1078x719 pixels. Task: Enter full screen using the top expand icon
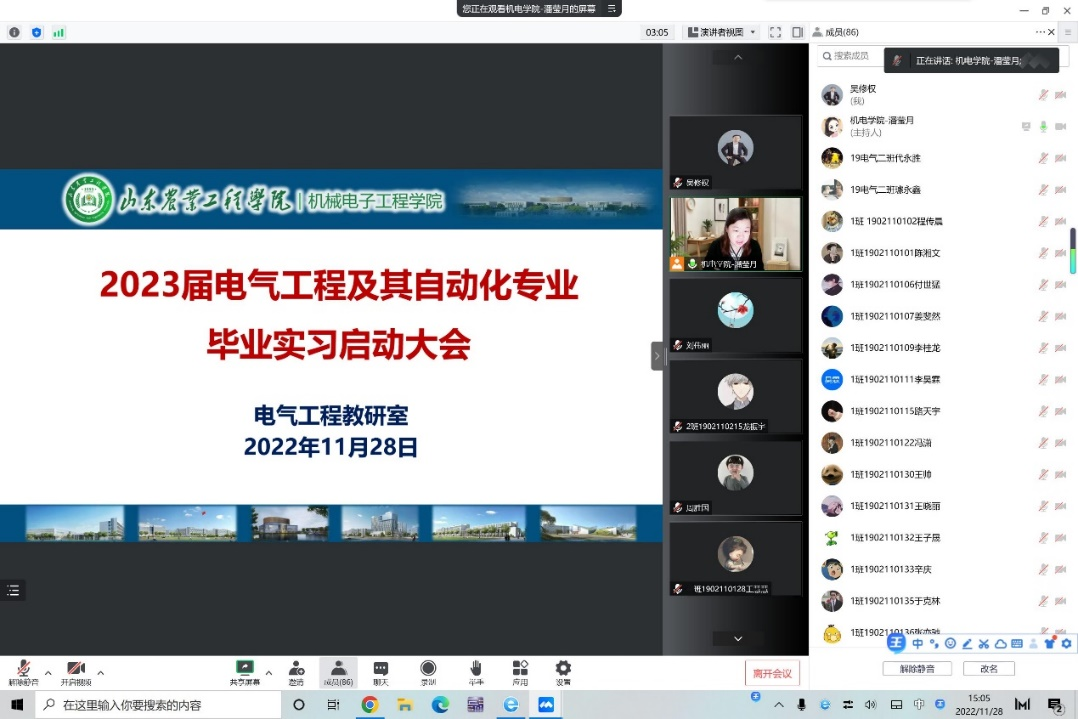coord(775,32)
